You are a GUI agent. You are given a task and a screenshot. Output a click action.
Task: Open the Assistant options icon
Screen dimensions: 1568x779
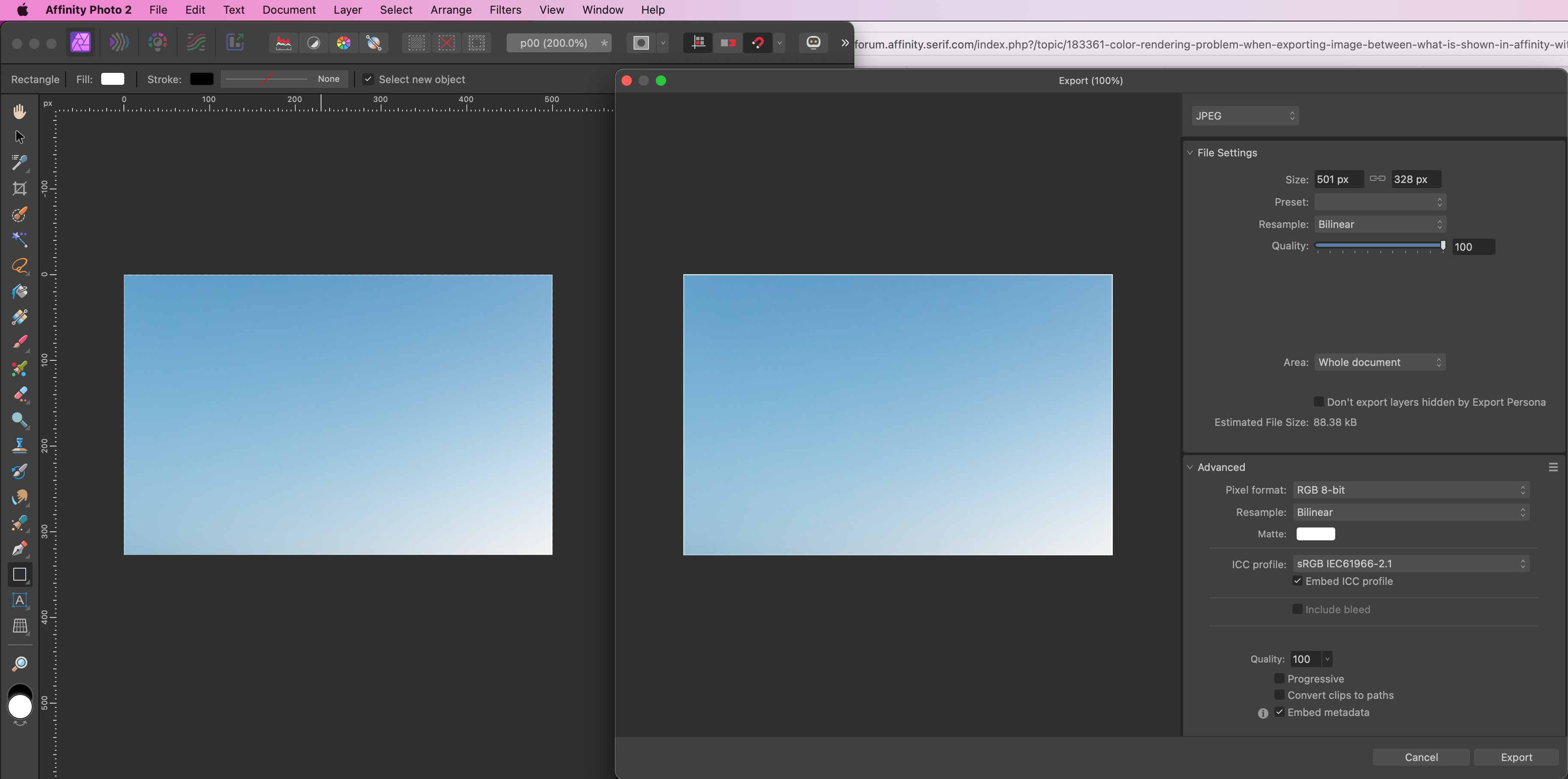click(813, 42)
